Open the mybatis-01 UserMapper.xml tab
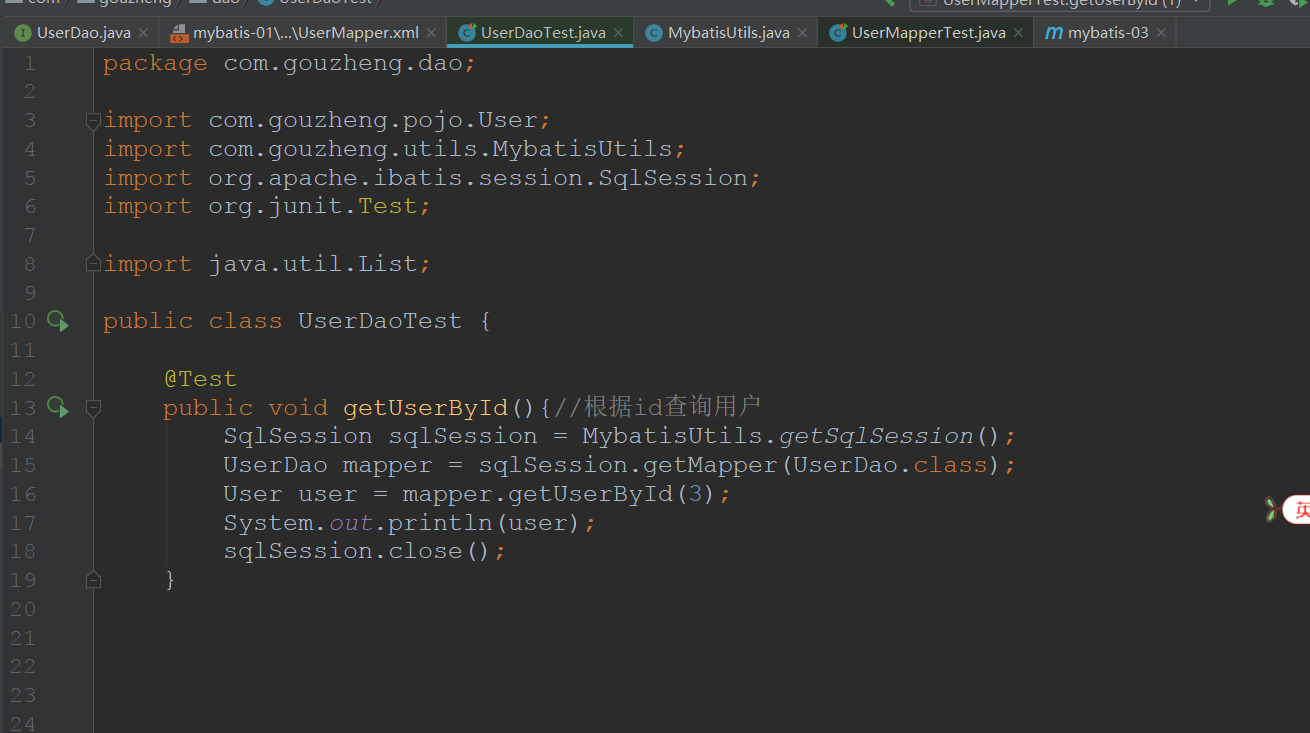1310x733 pixels. [305, 33]
